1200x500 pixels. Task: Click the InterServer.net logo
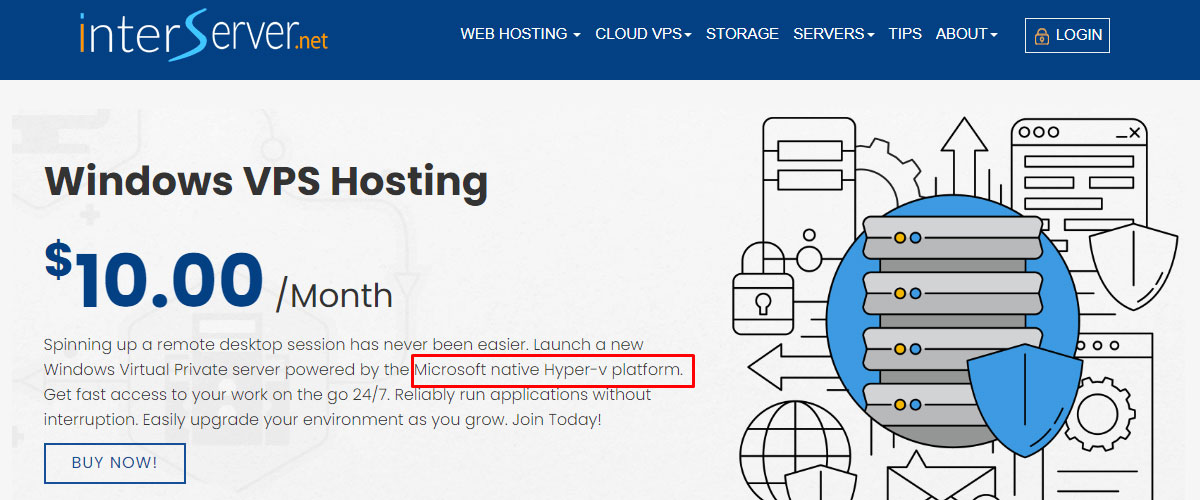[204, 34]
